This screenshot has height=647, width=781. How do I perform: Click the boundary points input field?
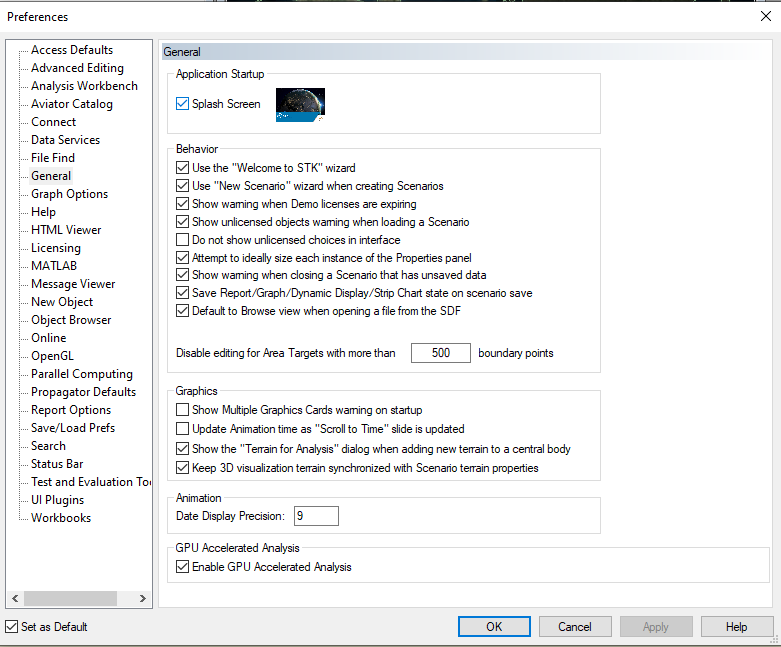(x=440, y=354)
